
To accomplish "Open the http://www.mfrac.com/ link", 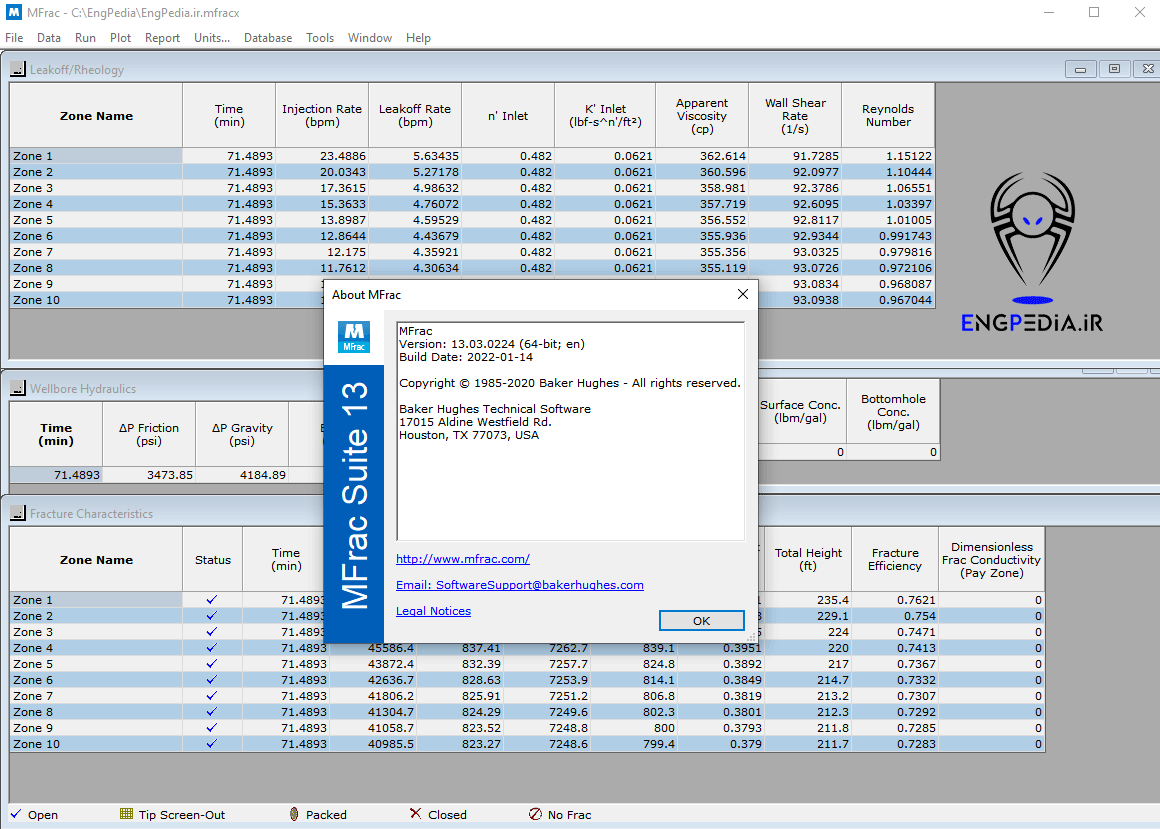I will [462, 559].
